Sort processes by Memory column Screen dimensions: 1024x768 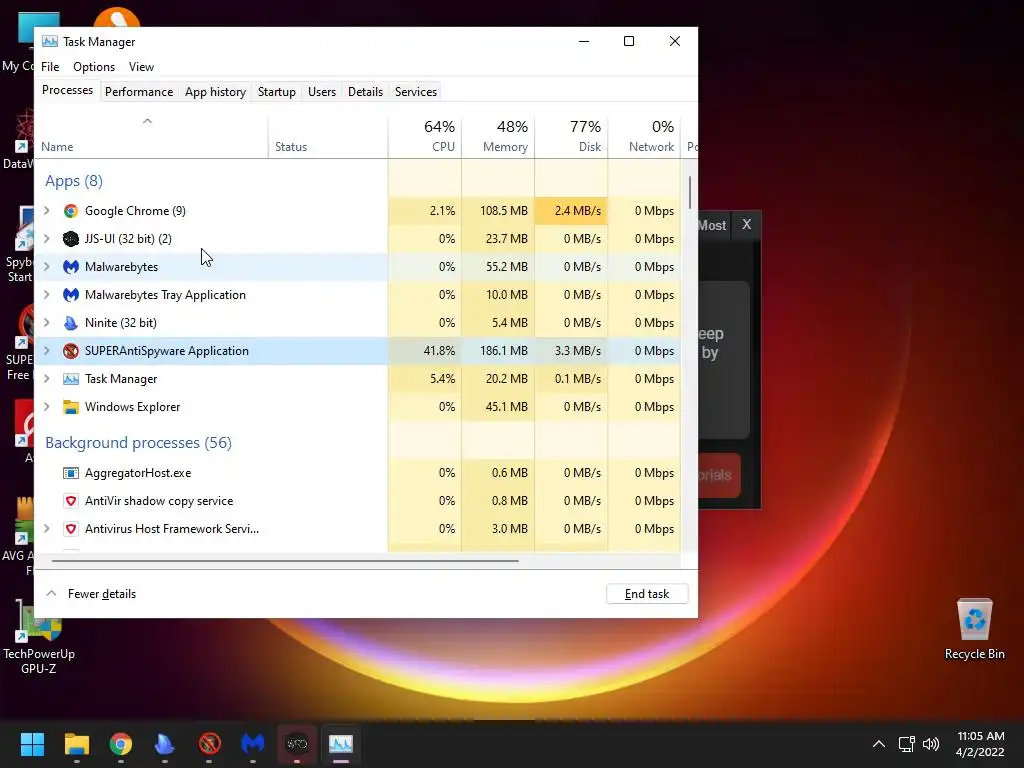tap(498, 136)
